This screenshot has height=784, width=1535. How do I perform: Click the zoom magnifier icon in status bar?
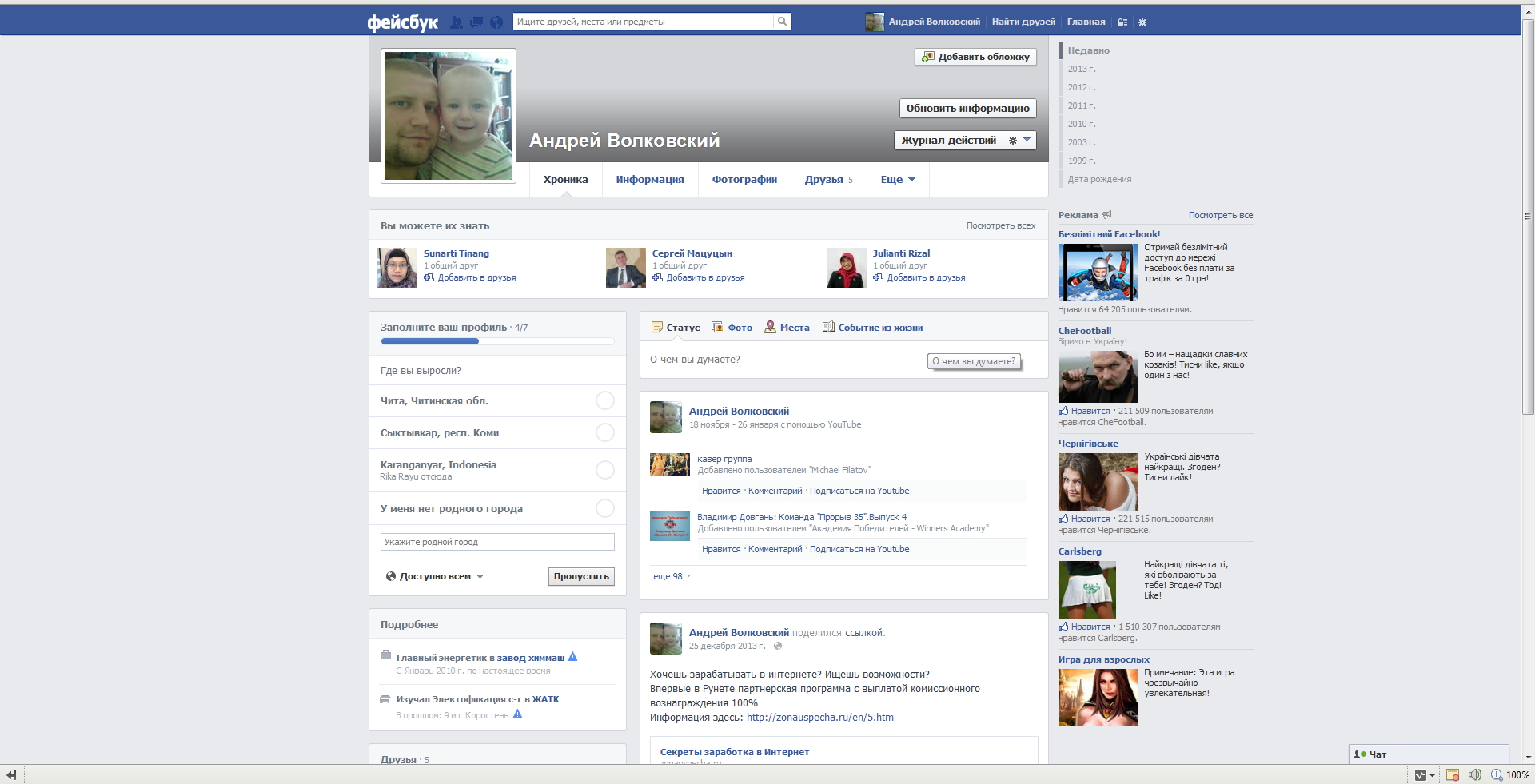(1497, 775)
